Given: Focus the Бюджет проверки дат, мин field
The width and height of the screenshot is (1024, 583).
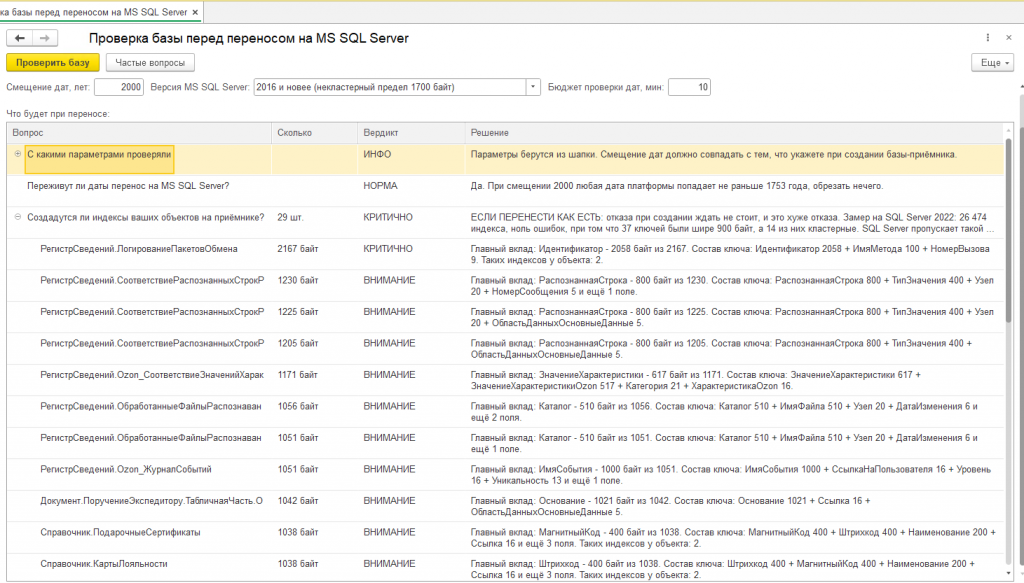Looking at the screenshot, I should coord(689,87).
